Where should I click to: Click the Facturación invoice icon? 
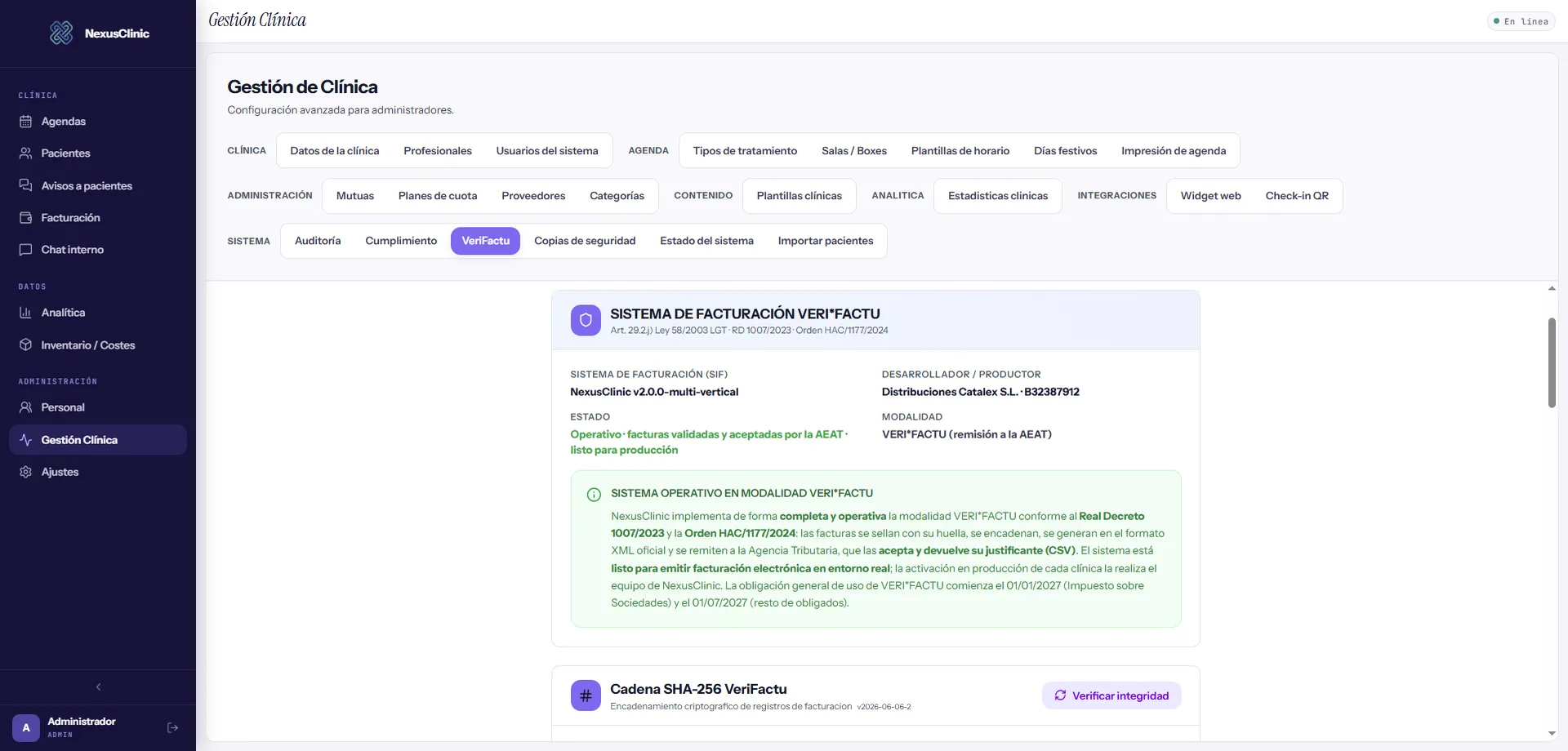[25, 218]
